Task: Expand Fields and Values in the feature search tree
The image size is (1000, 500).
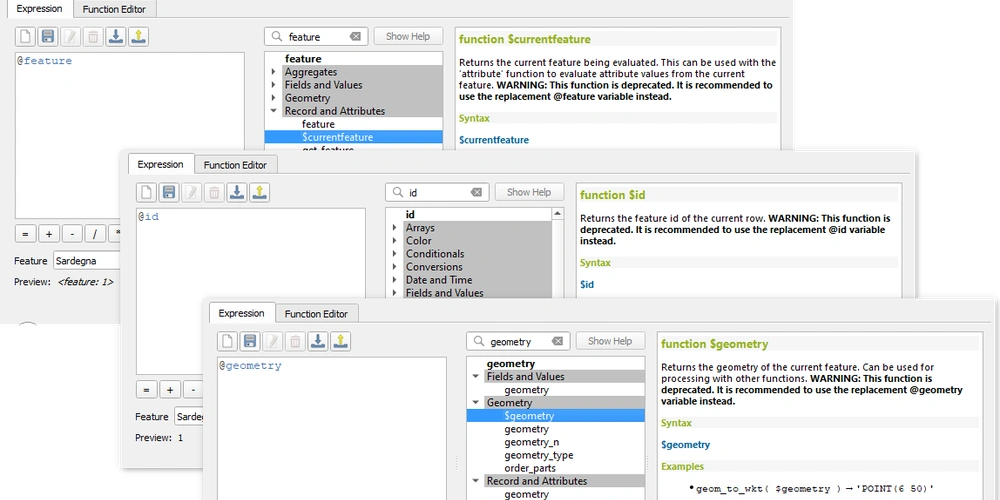Action: pos(274,85)
